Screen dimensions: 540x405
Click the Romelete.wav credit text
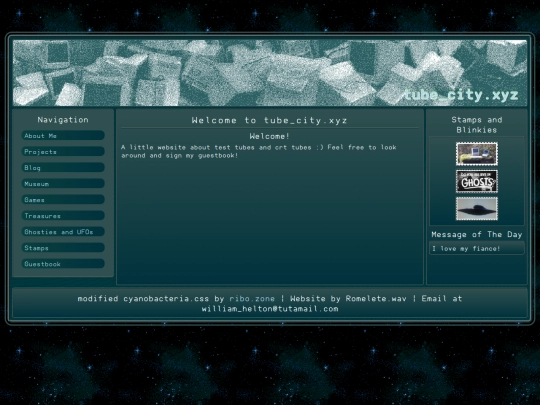pos(376,299)
